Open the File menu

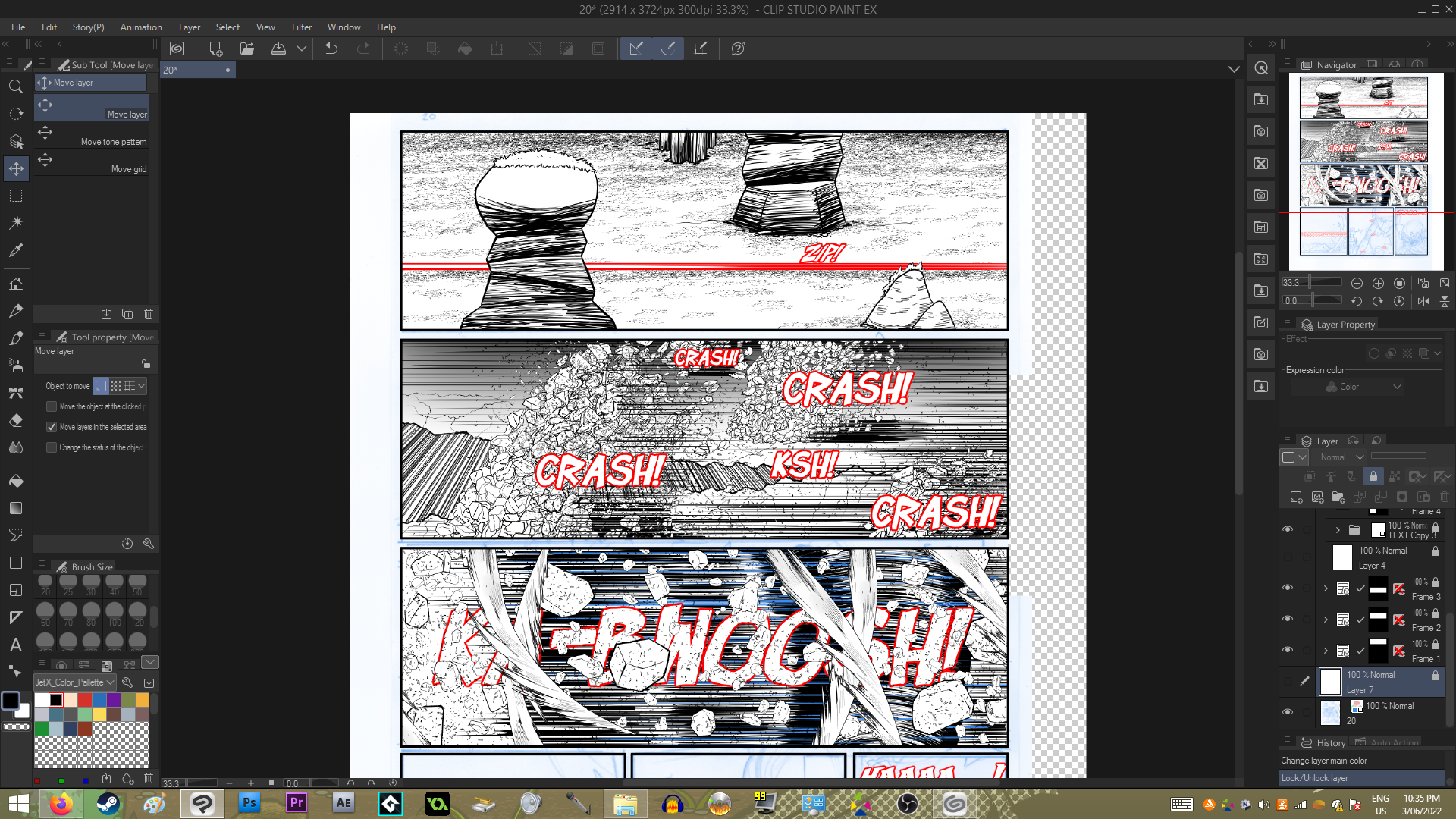tap(18, 27)
